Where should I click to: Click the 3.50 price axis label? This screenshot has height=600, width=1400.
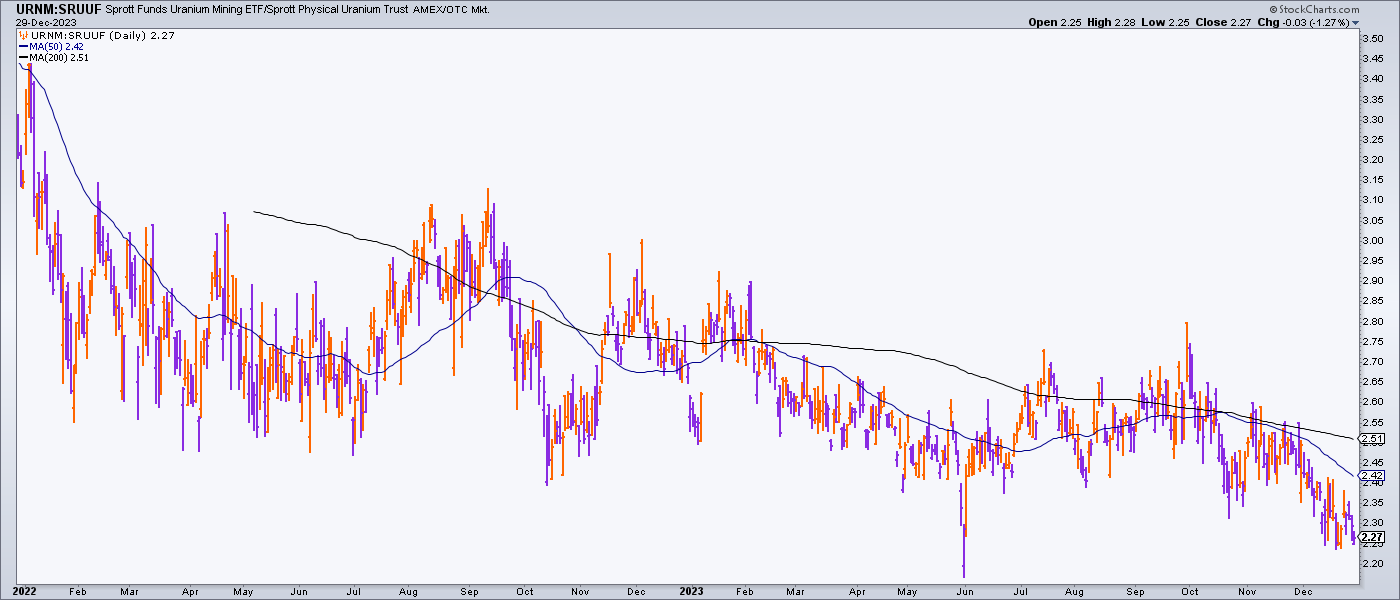coord(1373,38)
